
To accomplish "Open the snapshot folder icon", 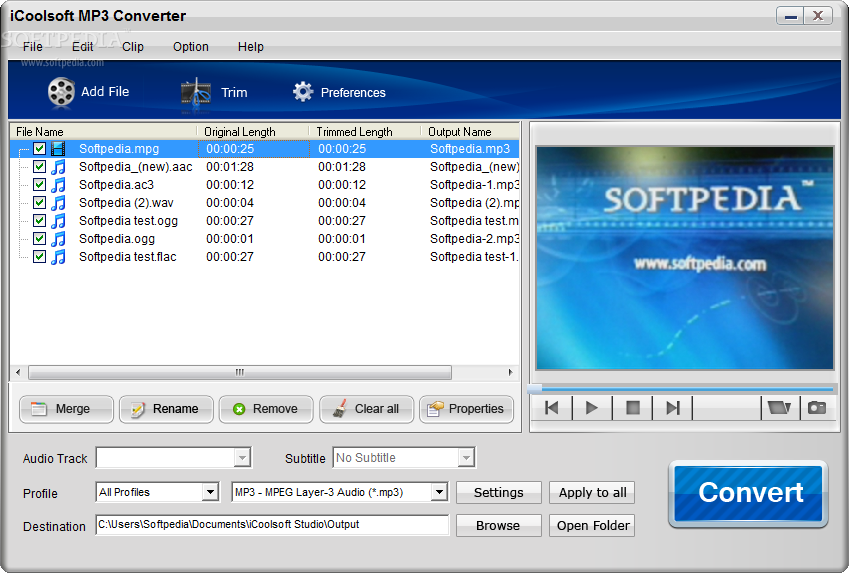I will tap(779, 407).
